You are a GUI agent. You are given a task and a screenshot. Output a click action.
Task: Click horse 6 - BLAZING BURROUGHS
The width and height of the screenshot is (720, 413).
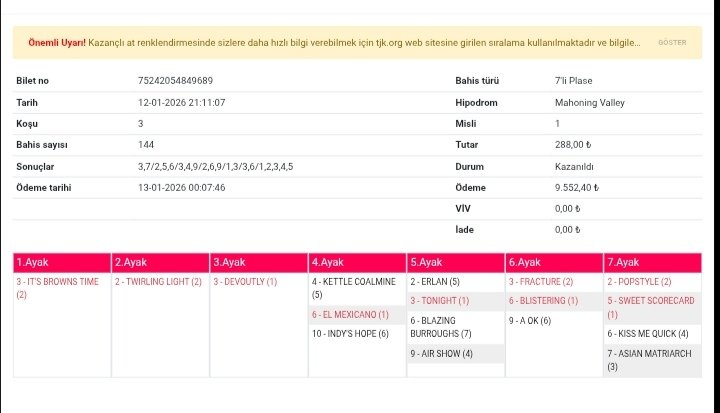(x=441, y=327)
